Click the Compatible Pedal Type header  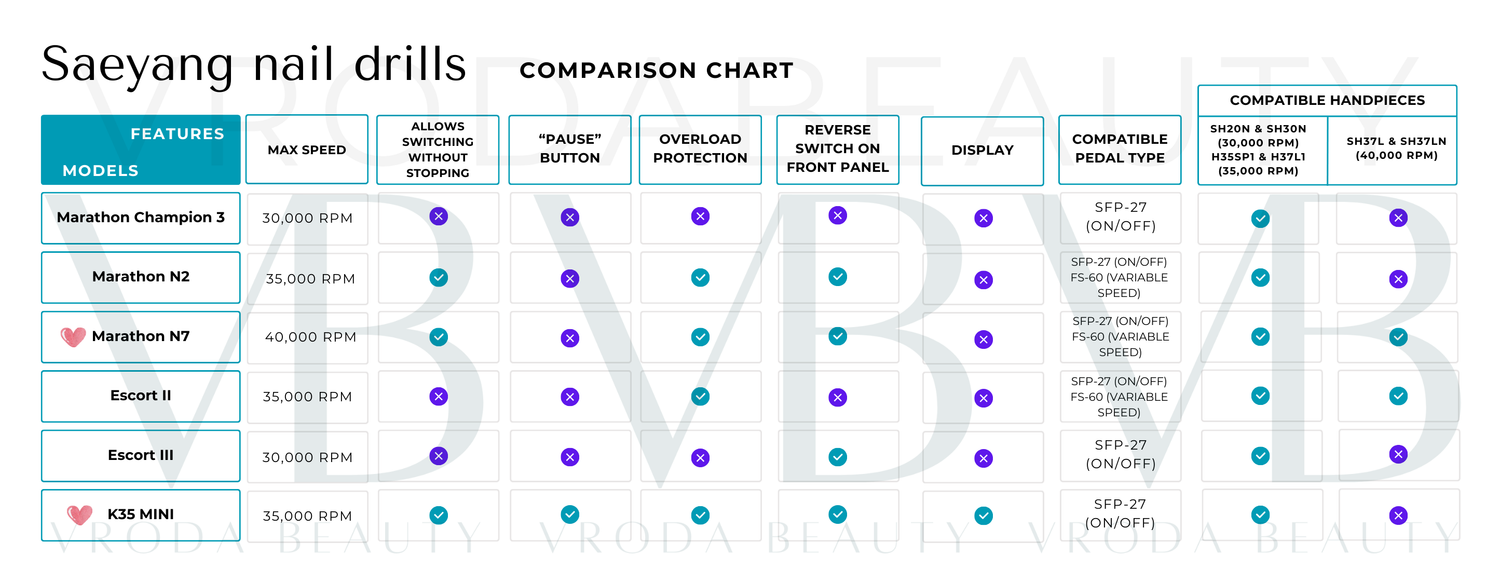point(1119,149)
